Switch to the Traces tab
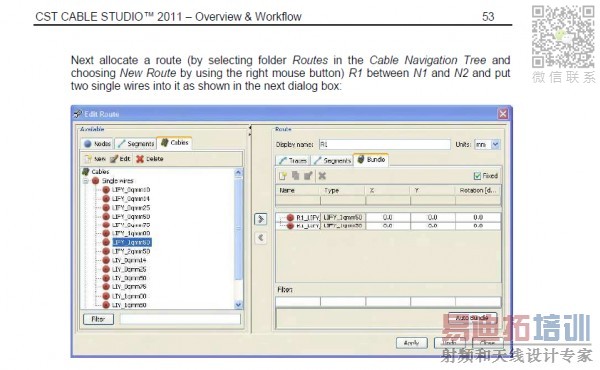600x370 pixels. coord(293,160)
